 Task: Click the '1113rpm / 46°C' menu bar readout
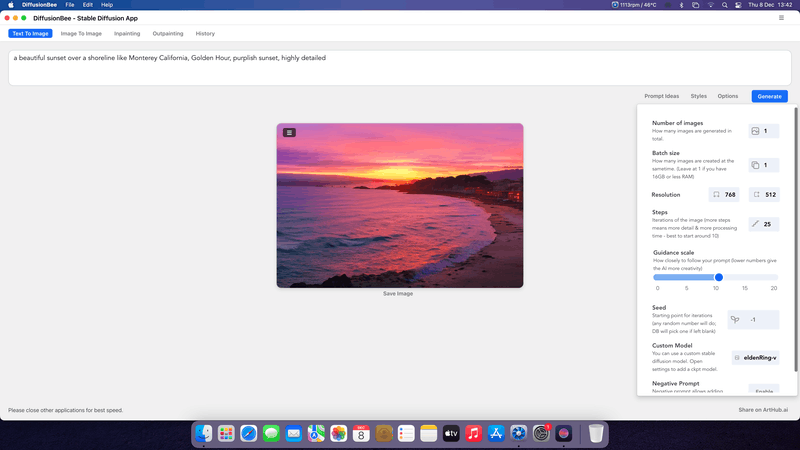click(634, 5)
